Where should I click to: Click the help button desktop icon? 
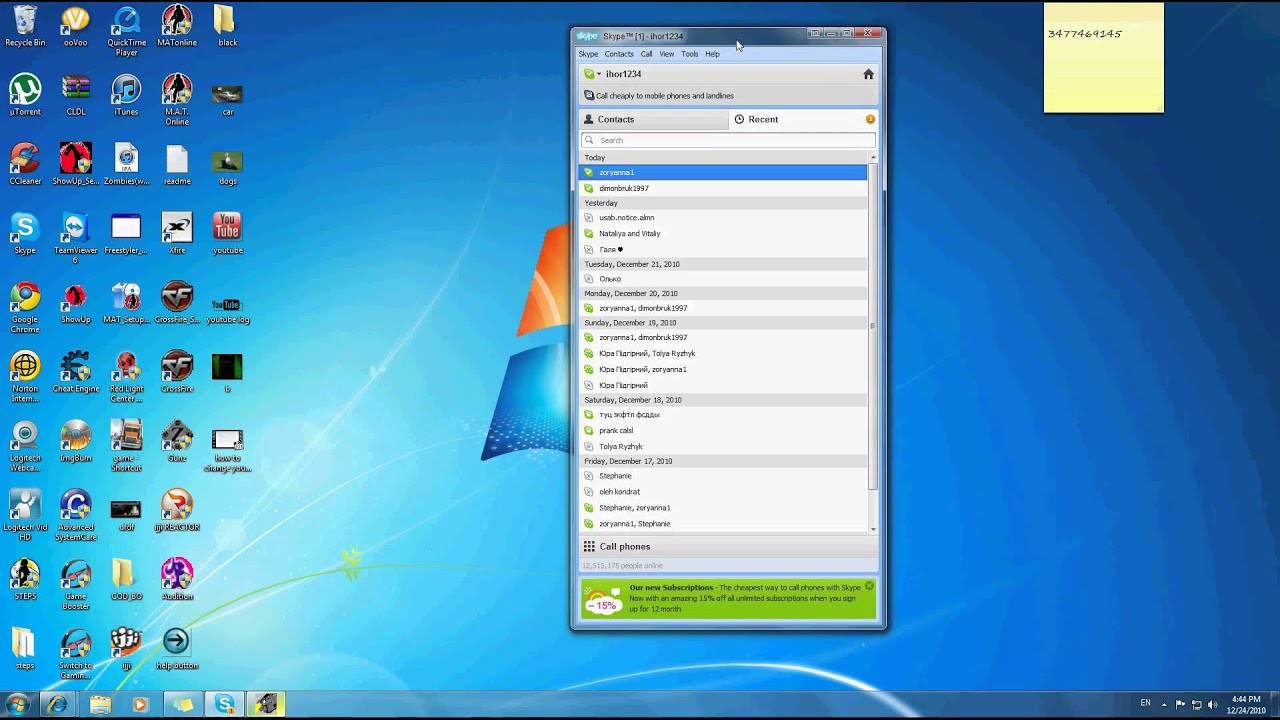point(177,649)
